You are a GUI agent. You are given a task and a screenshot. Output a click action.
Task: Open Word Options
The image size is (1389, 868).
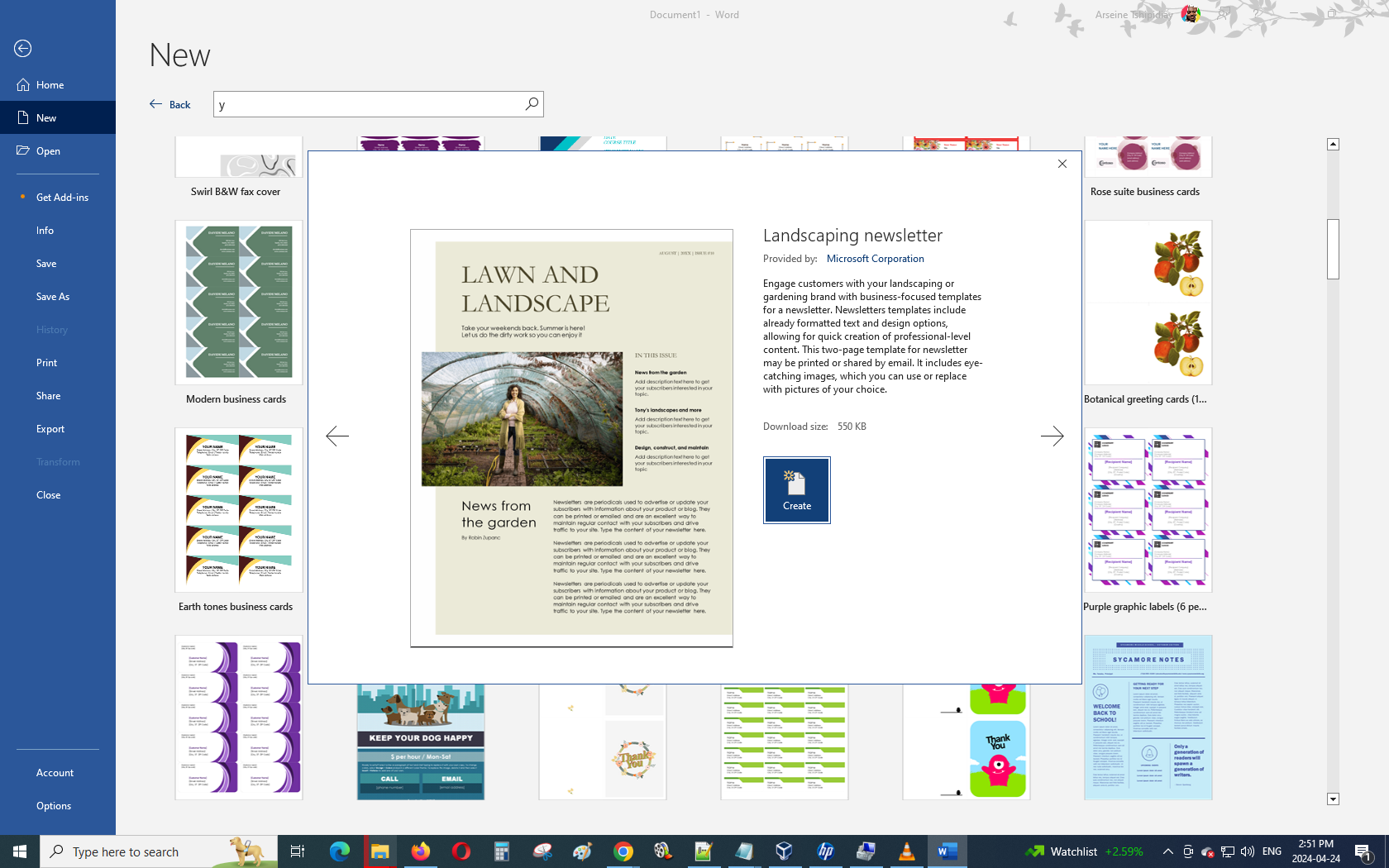(x=54, y=806)
